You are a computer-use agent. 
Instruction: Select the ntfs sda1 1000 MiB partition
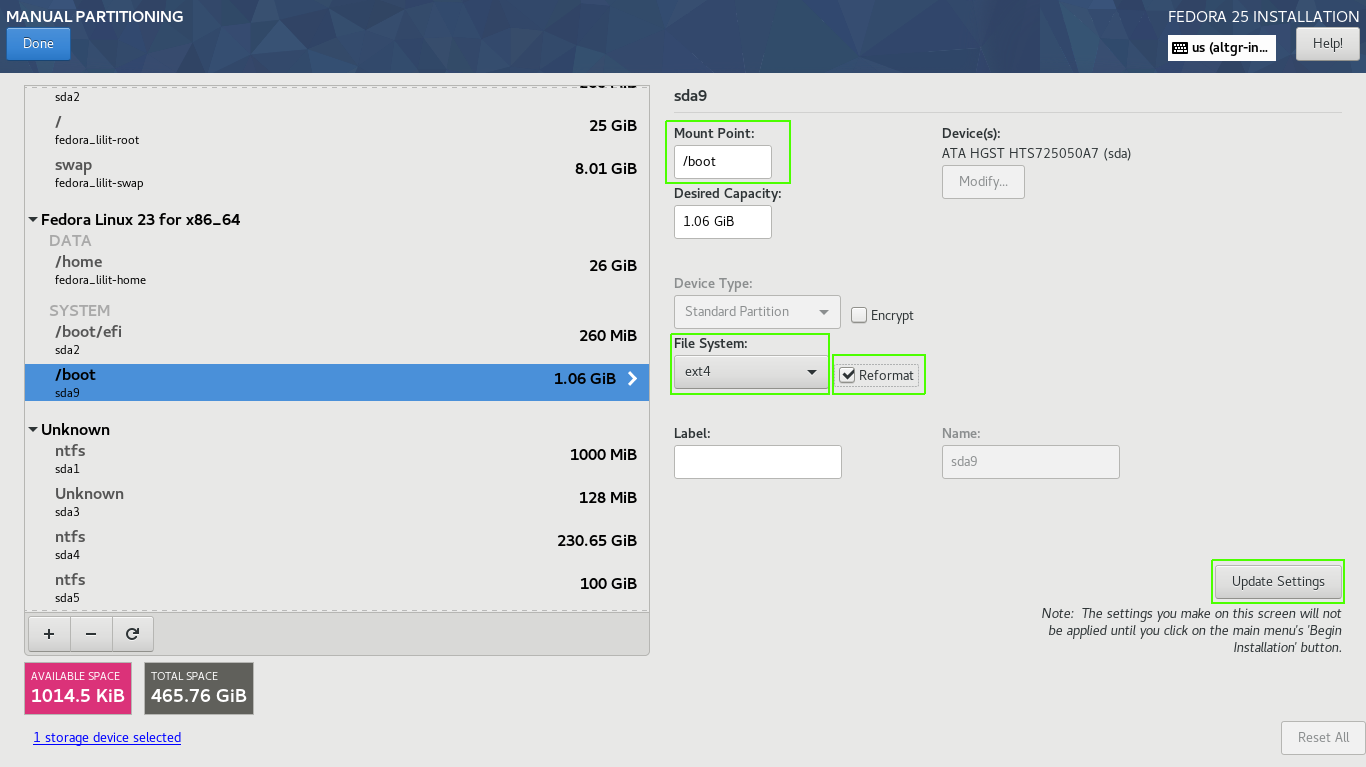pyautogui.click(x=337, y=459)
